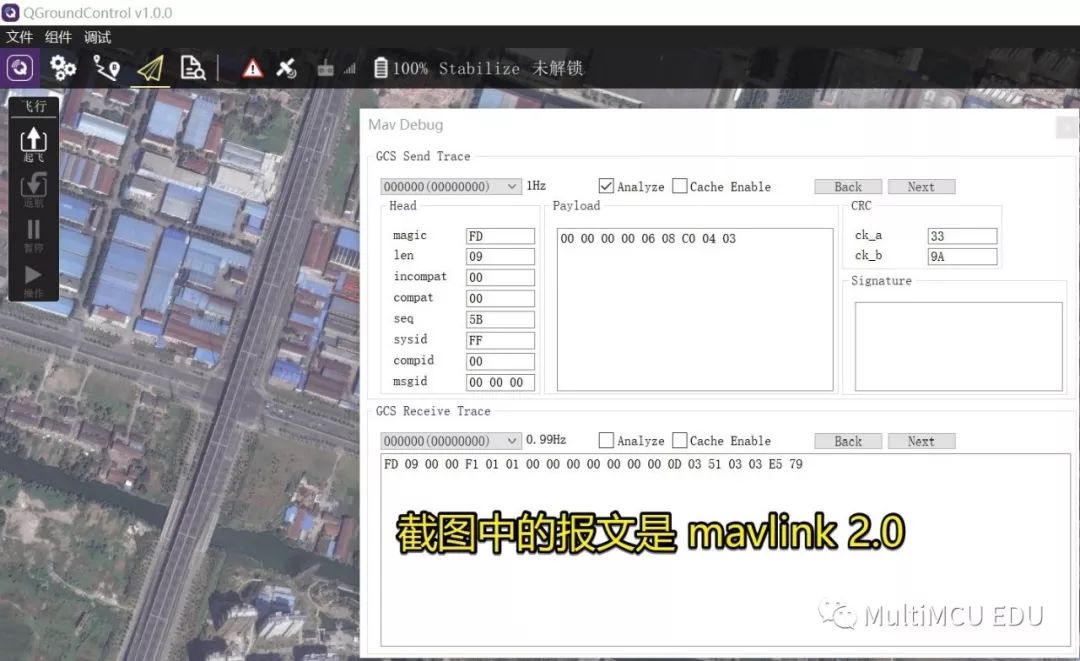Open the Stabilize flight mode selector

click(479, 68)
